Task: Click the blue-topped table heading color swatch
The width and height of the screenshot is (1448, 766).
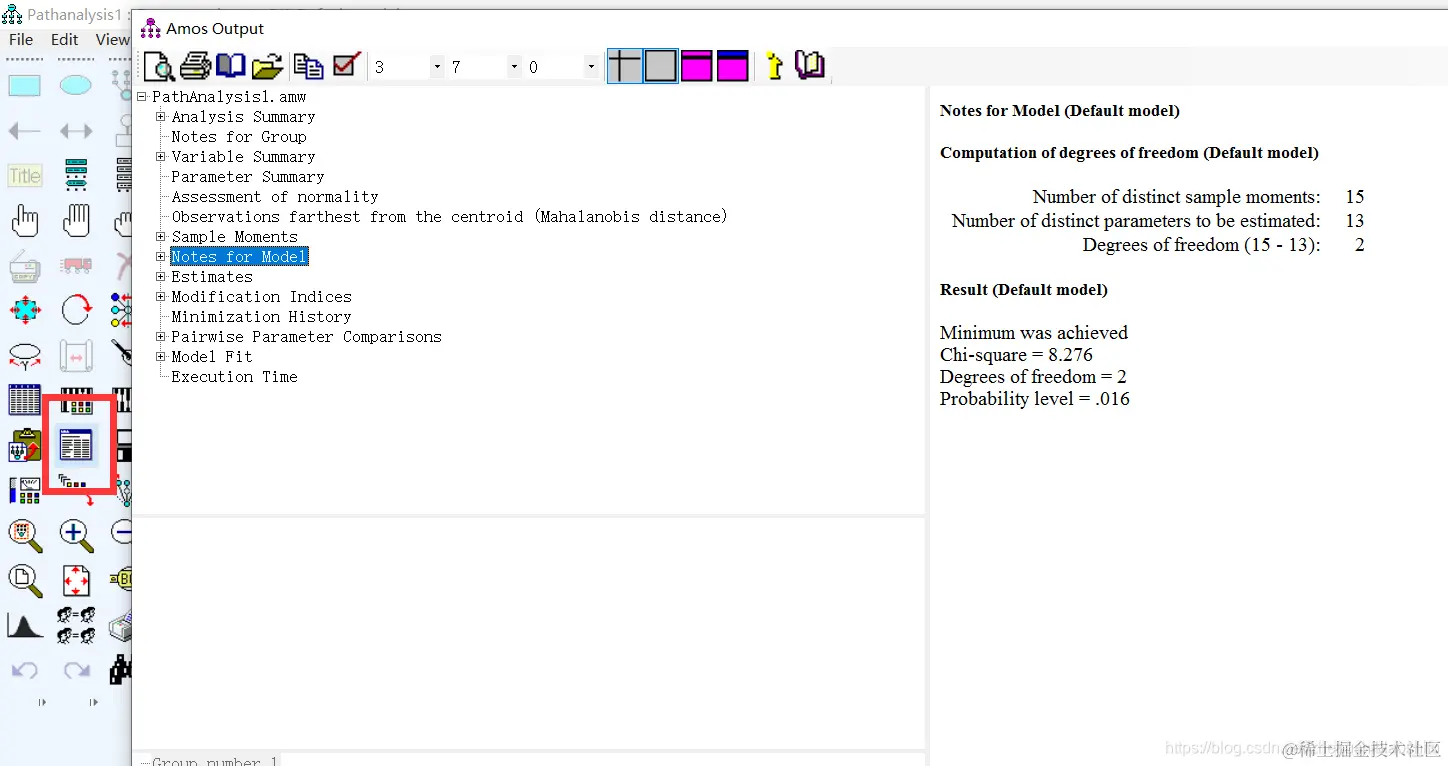Action: [733, 66]
